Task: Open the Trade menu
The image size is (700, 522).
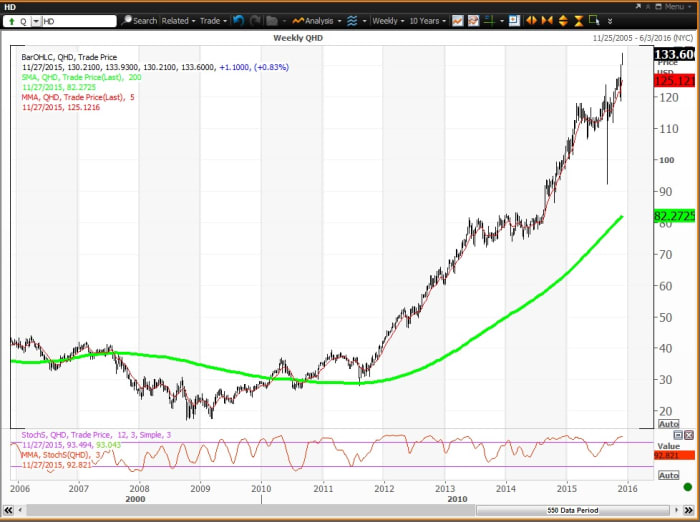Action: point(212,20)
